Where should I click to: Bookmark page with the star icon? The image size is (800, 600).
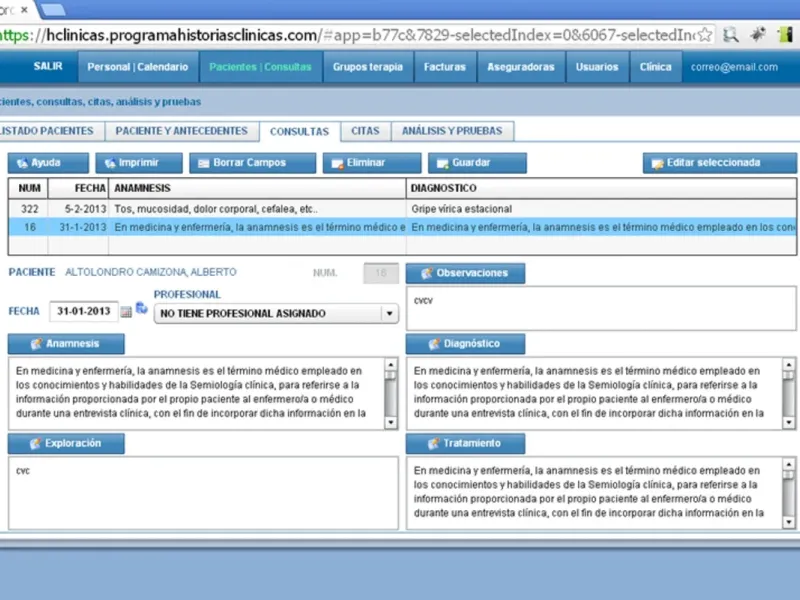click(x=705, y=35)
